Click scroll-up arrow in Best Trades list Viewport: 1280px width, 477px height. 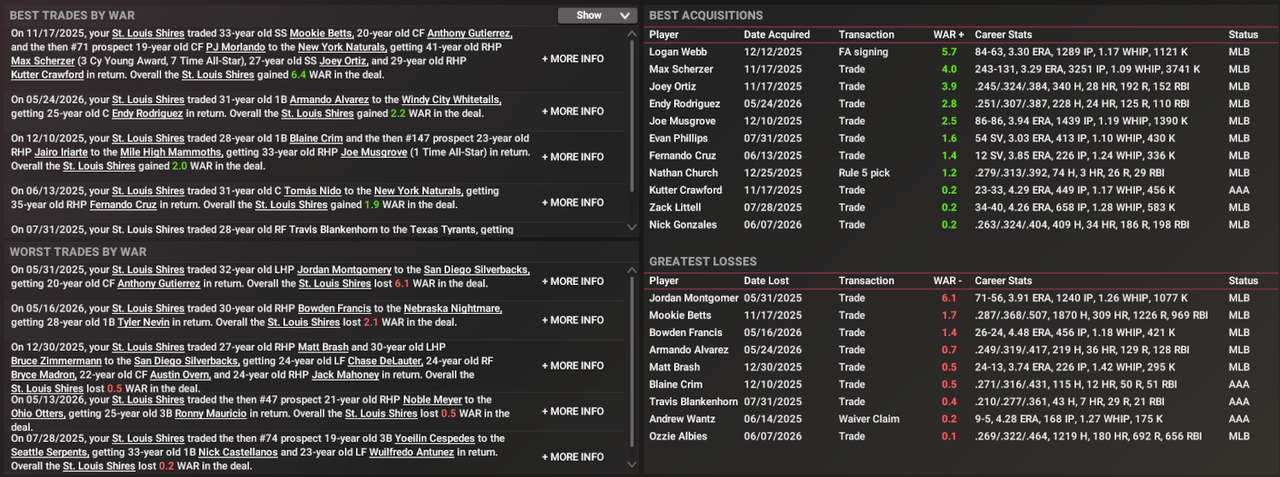(631, 33)
